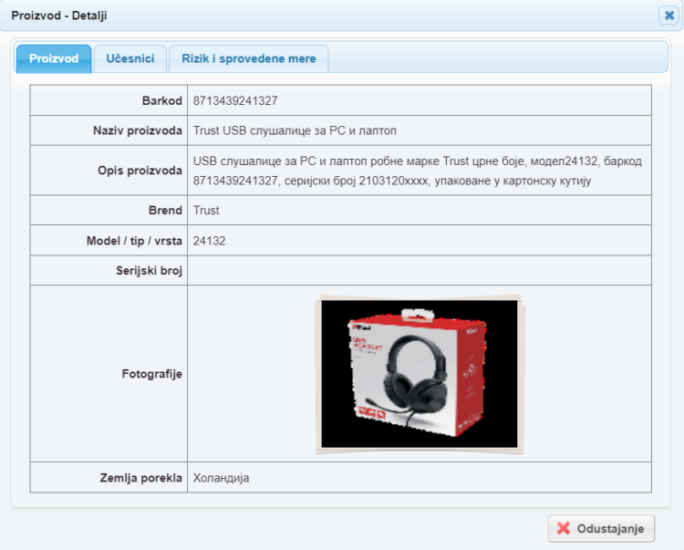This screenshot has width=684, height=550.
Task: Click the country of origin Холандија
Action: click(x=221, y=478)
